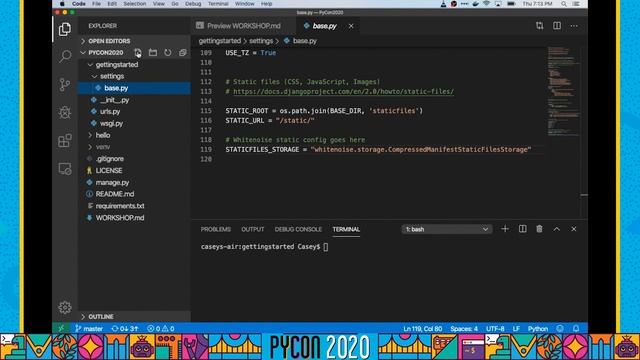Open the terminal selector dropdown '1: bash'
Image resolution: width=640 pixels, height=360 pixels.
click(447, 229)
